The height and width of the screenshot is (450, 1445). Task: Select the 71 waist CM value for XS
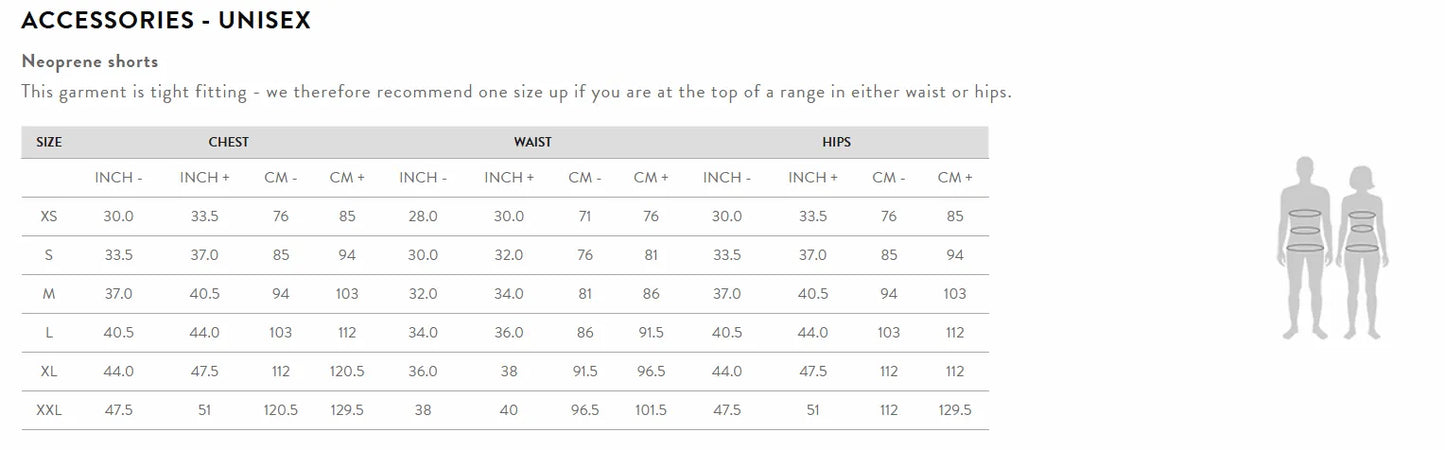tap(584, 216)
